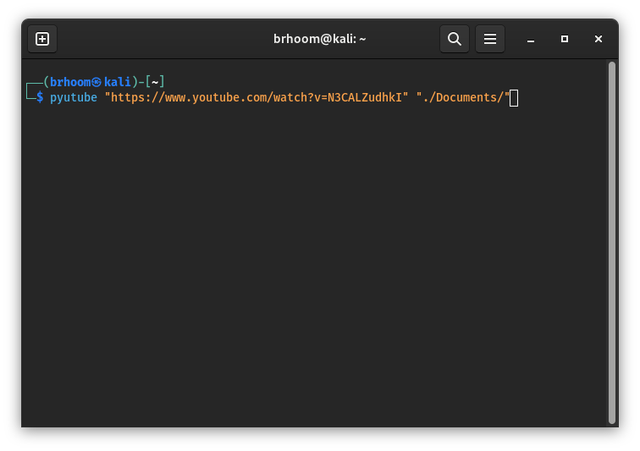The image size is (640, 451).
Task: Click the brhoom username in the prompt
Action: 72,80
